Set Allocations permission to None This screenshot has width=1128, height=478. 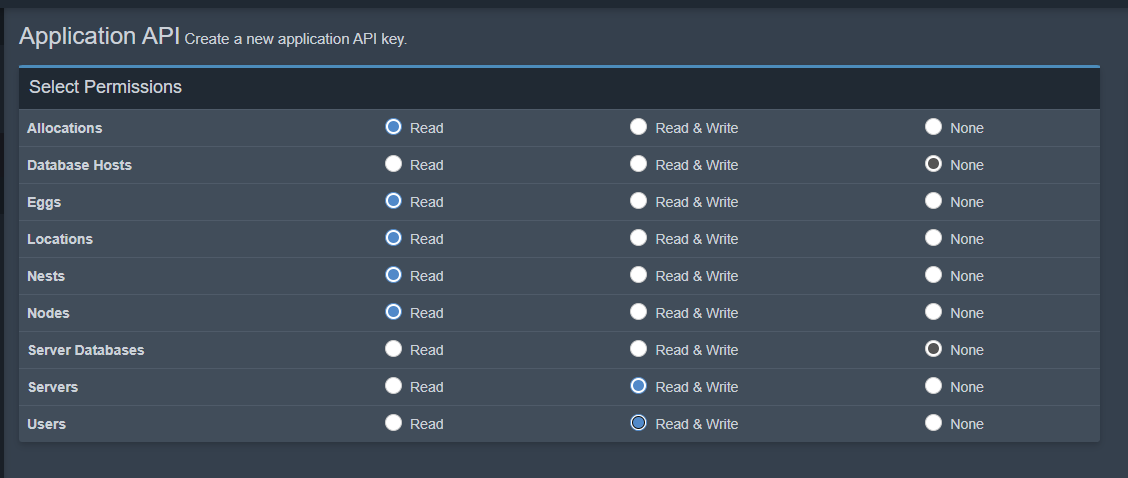pos(933,127)
